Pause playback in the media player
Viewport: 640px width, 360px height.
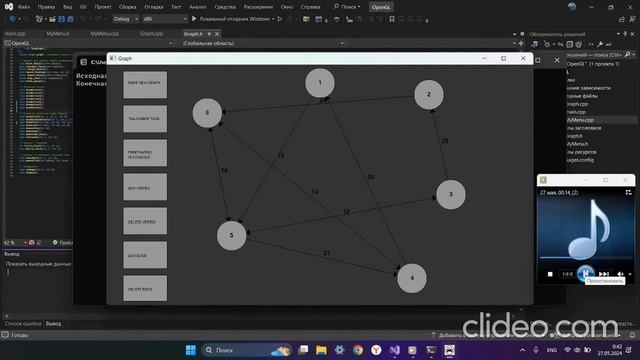click(585, 273)
